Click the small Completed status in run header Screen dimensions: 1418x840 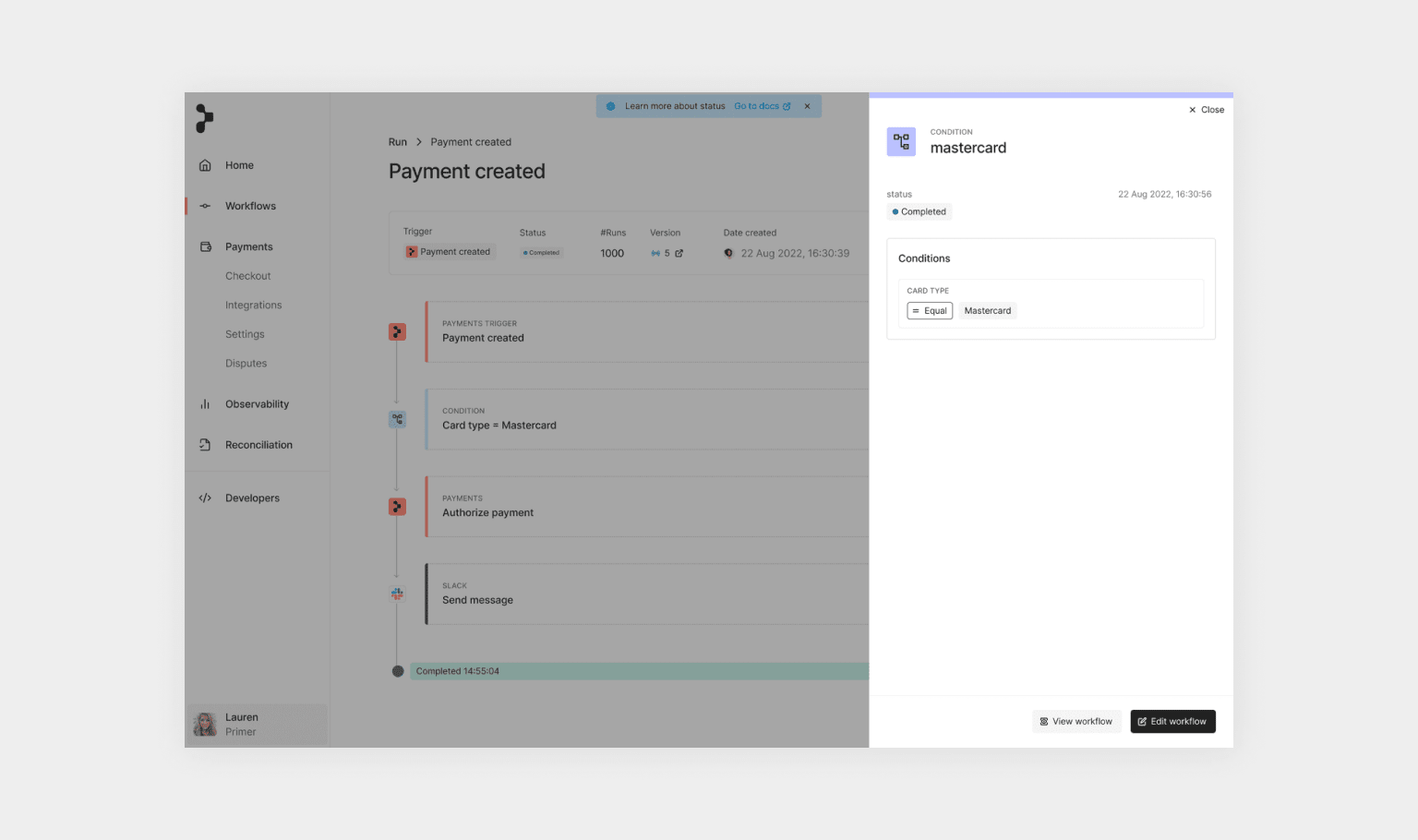click(542, 253)
